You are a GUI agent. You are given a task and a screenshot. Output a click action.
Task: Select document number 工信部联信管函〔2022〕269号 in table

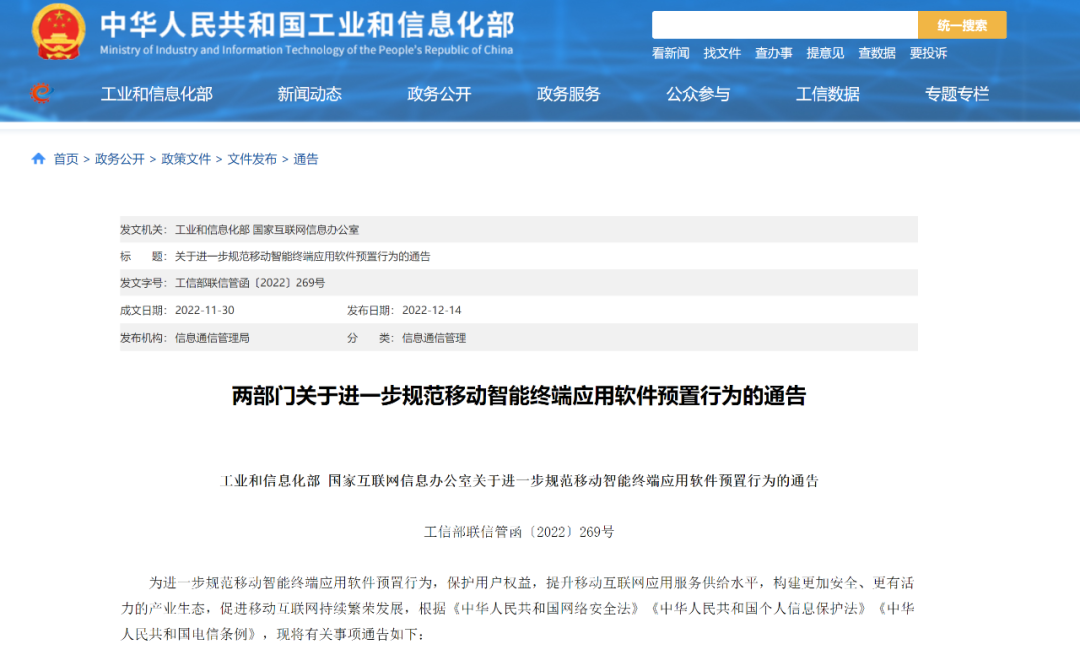pyautogui.click(x=250, y=282)
